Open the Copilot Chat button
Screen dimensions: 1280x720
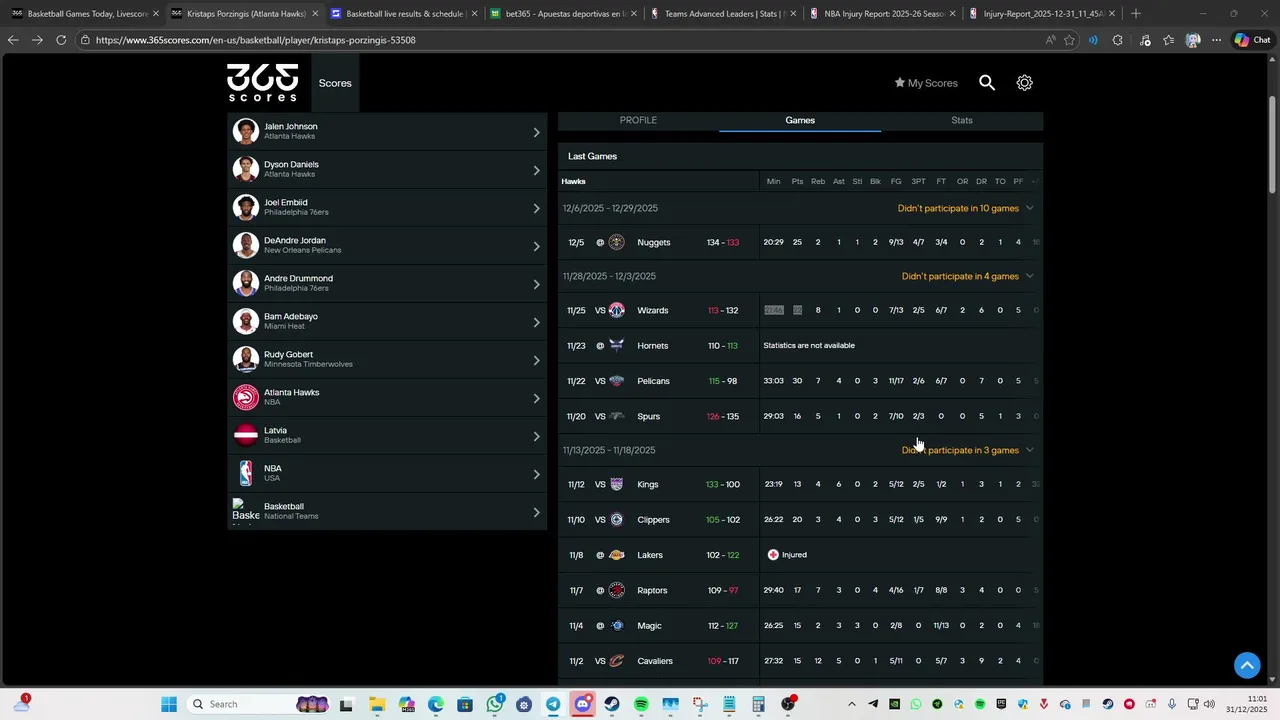(1252, 40)
